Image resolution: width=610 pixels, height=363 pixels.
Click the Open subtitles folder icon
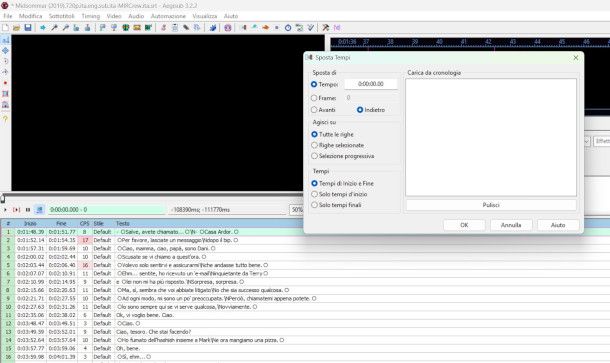pos(16,28)
